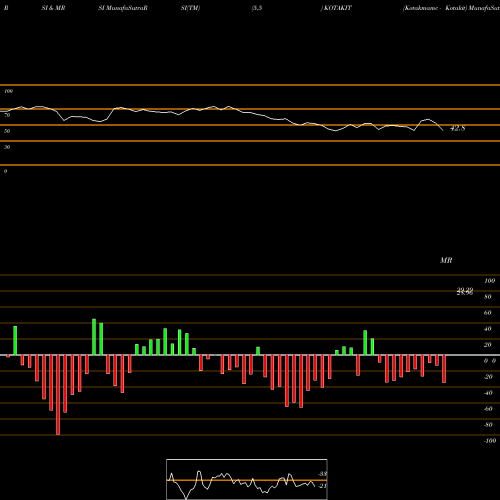Click the RSI axis label '30'
The height and width of the screenshot is (500, 500).
(7, 147)
